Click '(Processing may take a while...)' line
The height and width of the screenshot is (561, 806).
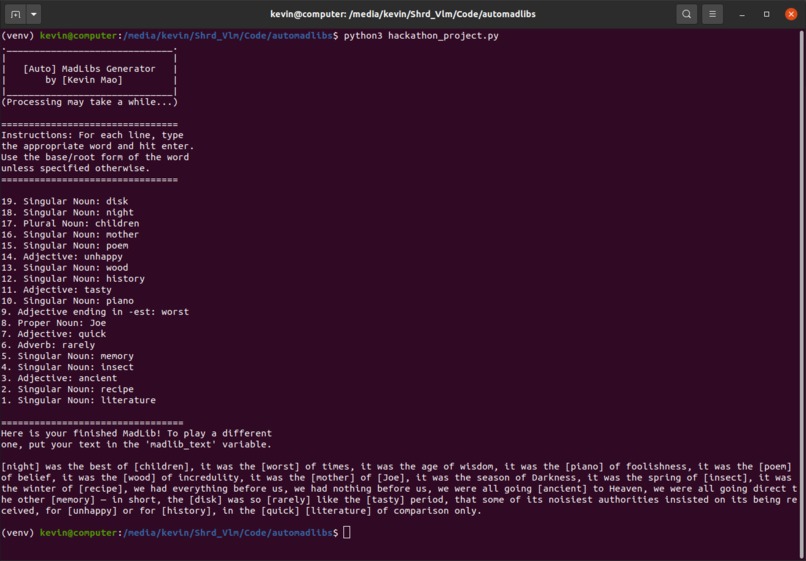(x=89, y=102)
